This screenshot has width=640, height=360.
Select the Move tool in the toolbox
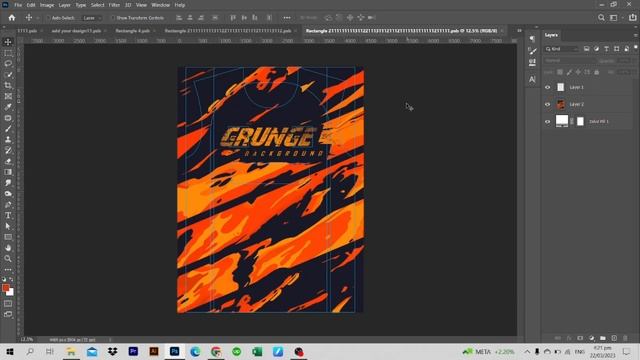(x=8, y=42)
